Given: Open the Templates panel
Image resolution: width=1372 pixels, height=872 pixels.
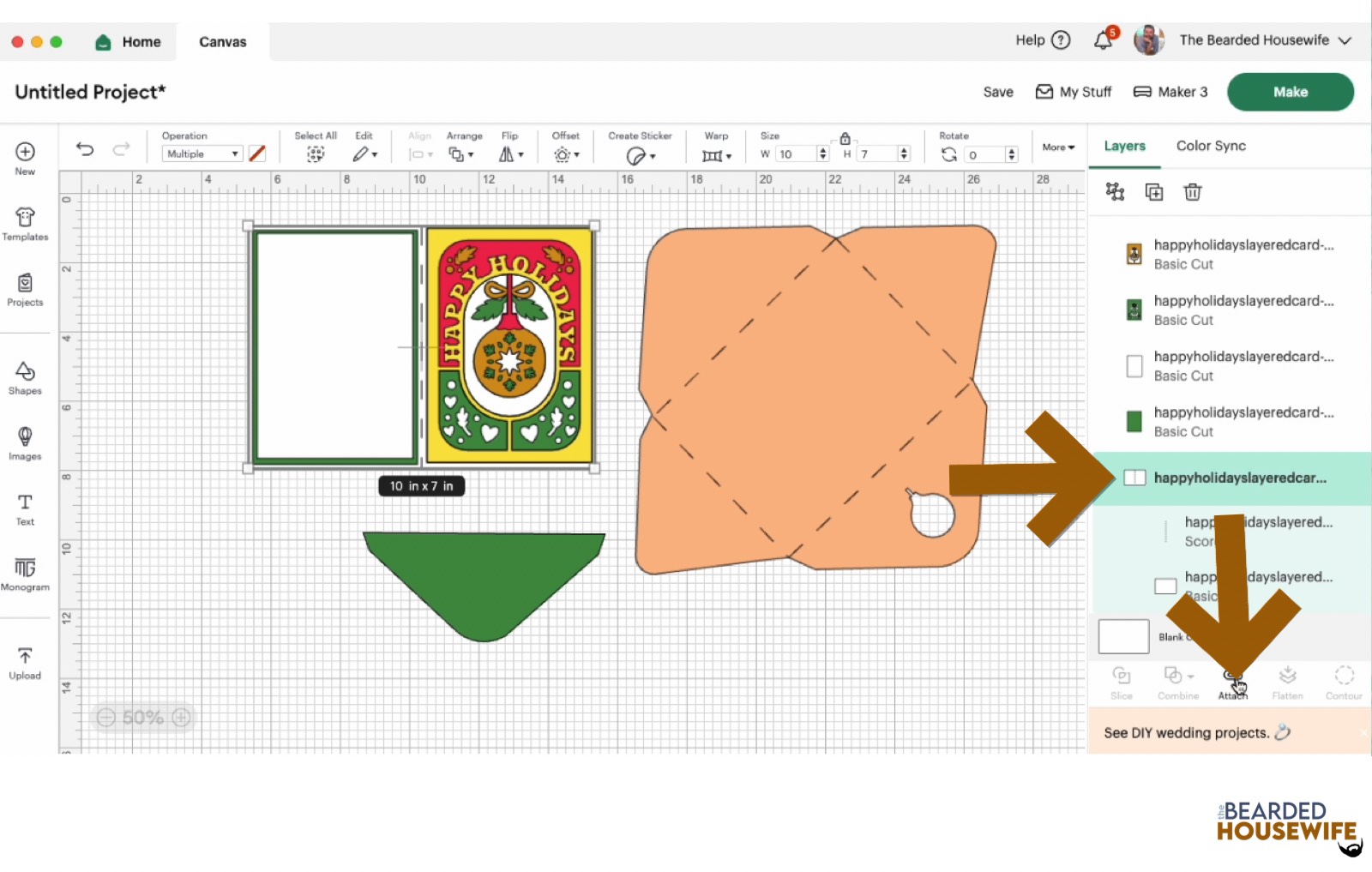Looking at the screenshot, I should (25, 216).
